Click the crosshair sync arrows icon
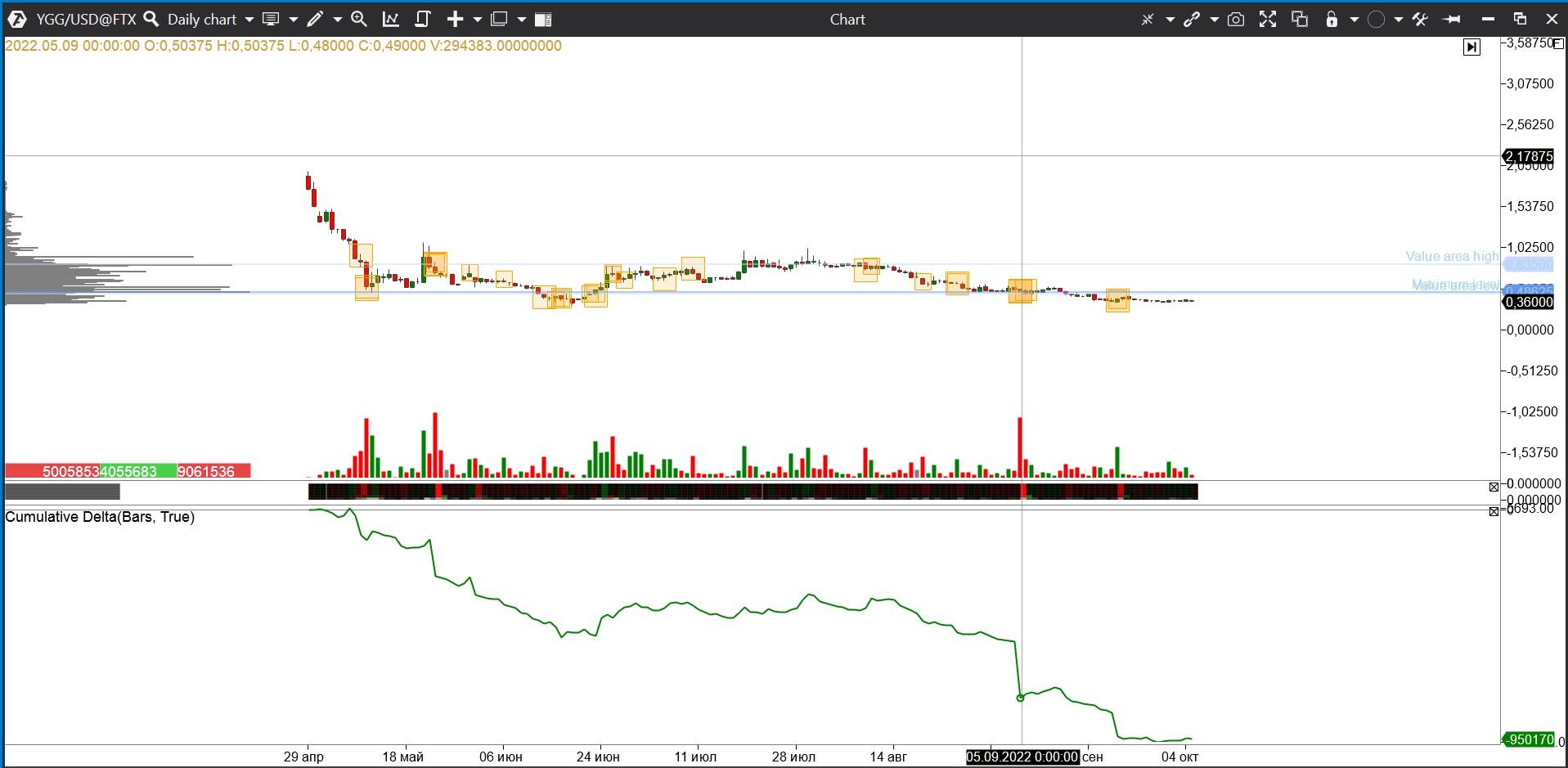 (x=1148, y=19)
